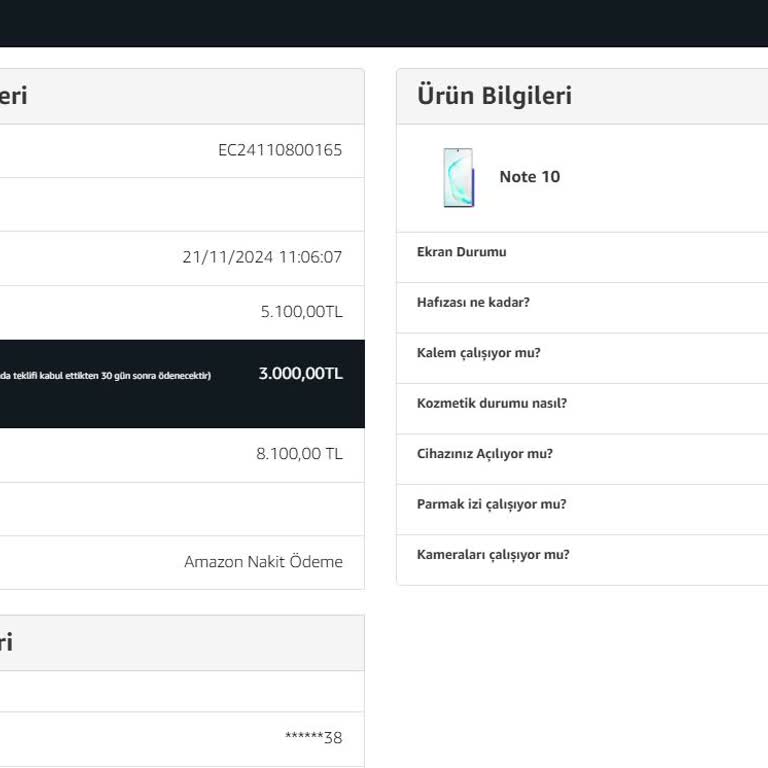Click the Amazon Nakit Ödeme payment method
Viewport: 768px width, 768px height.
264,561
